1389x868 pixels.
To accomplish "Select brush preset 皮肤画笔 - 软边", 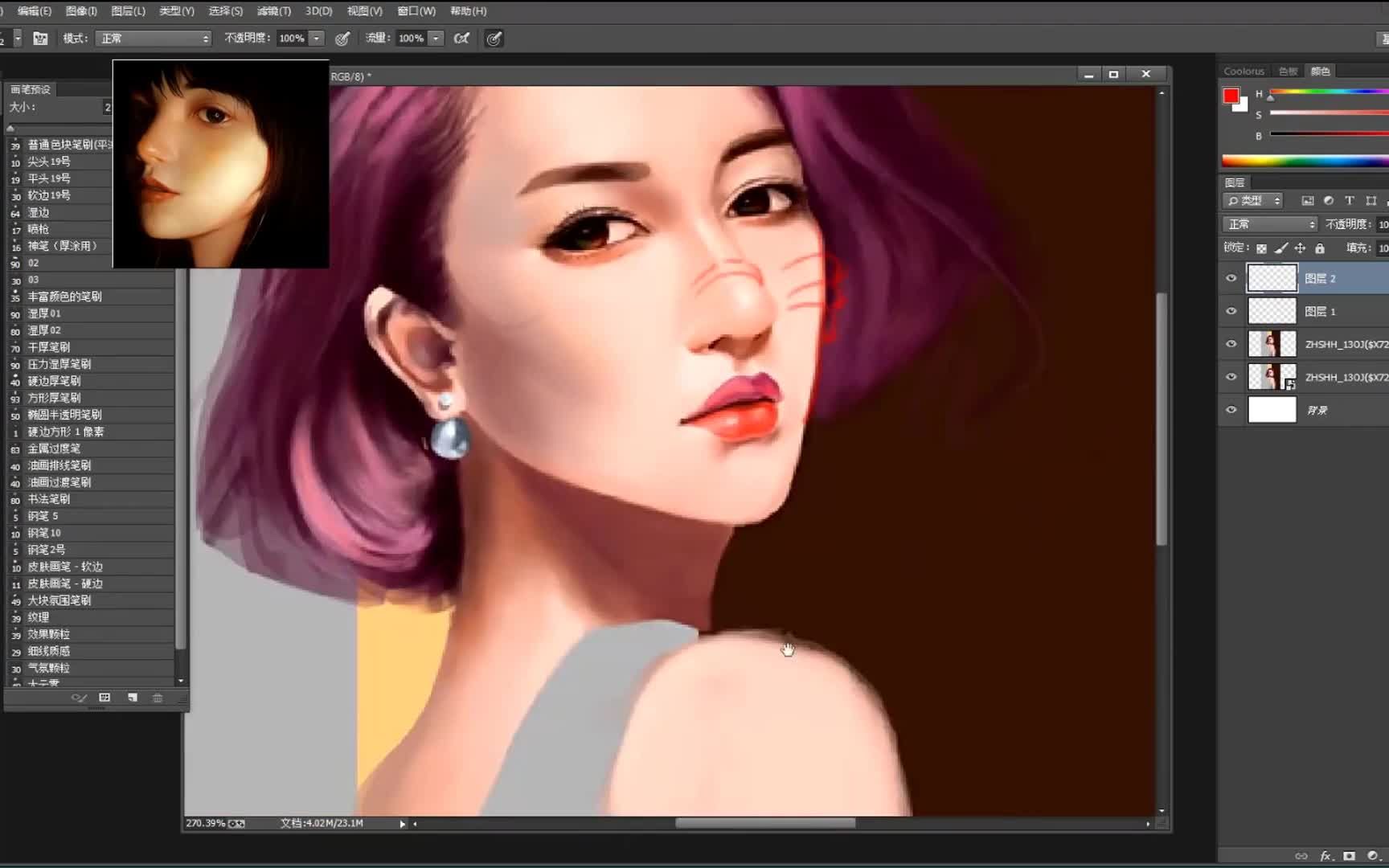I will [90, 567].
